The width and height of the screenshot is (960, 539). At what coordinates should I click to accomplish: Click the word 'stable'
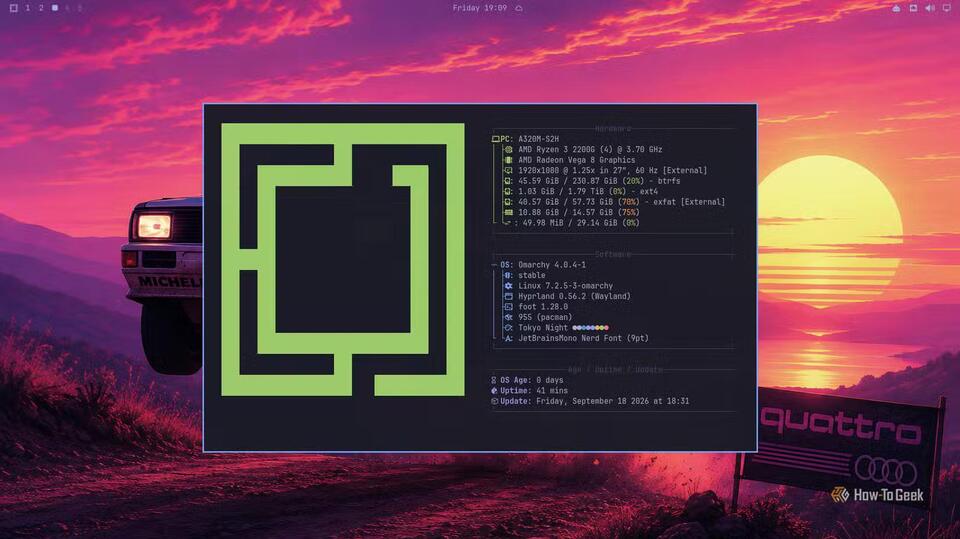point(532,276)
